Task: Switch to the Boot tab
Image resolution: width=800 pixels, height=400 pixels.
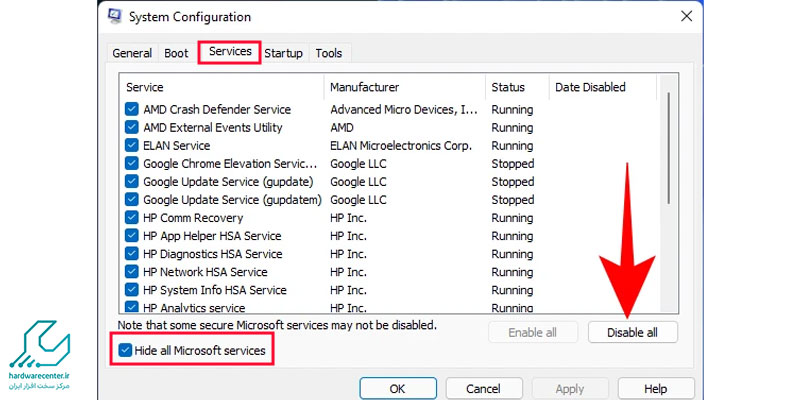Action: (x=177, y=53)
